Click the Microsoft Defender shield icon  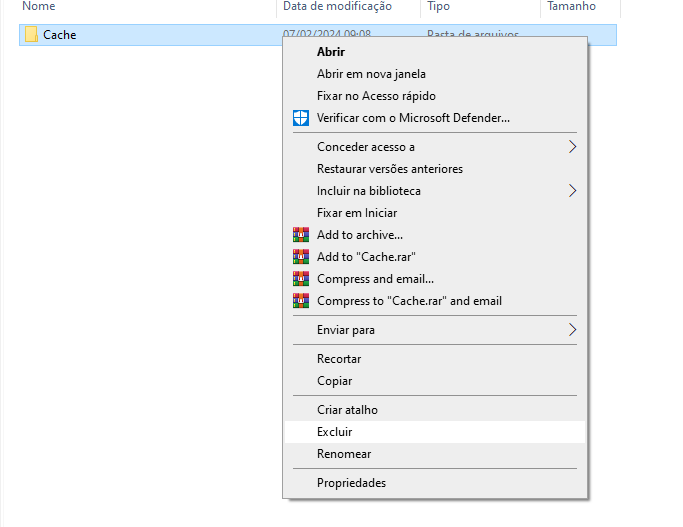[301, 118]
